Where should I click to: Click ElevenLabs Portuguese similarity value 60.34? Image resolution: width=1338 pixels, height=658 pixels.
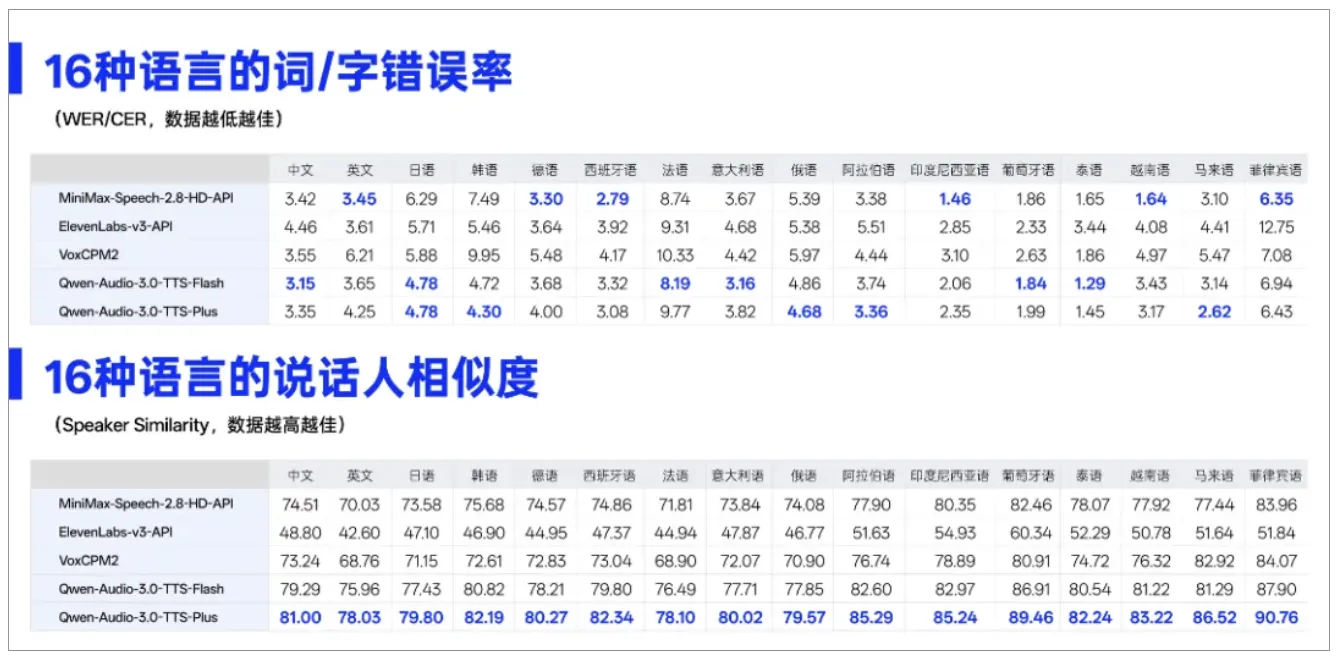[1030, 533]
